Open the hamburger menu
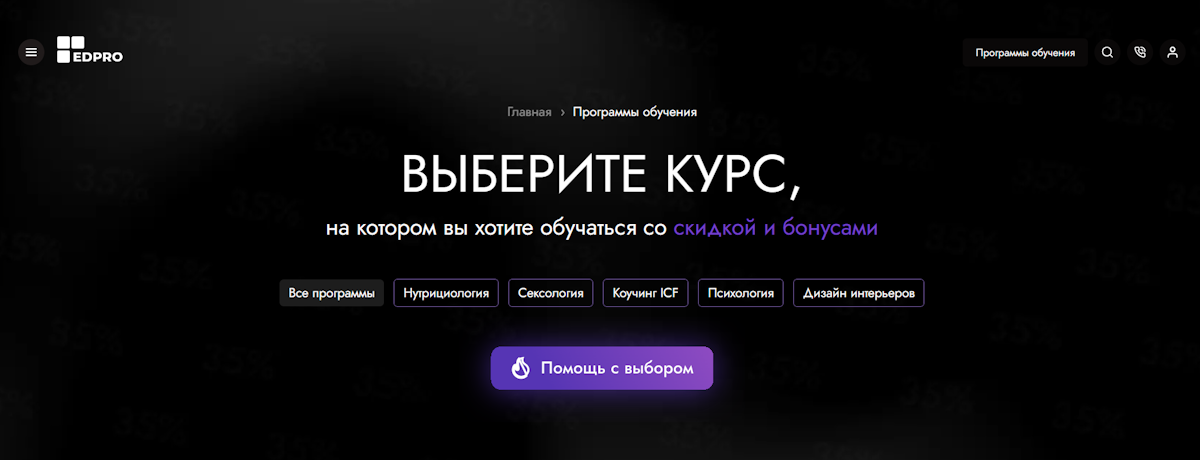 click(31, 52)
